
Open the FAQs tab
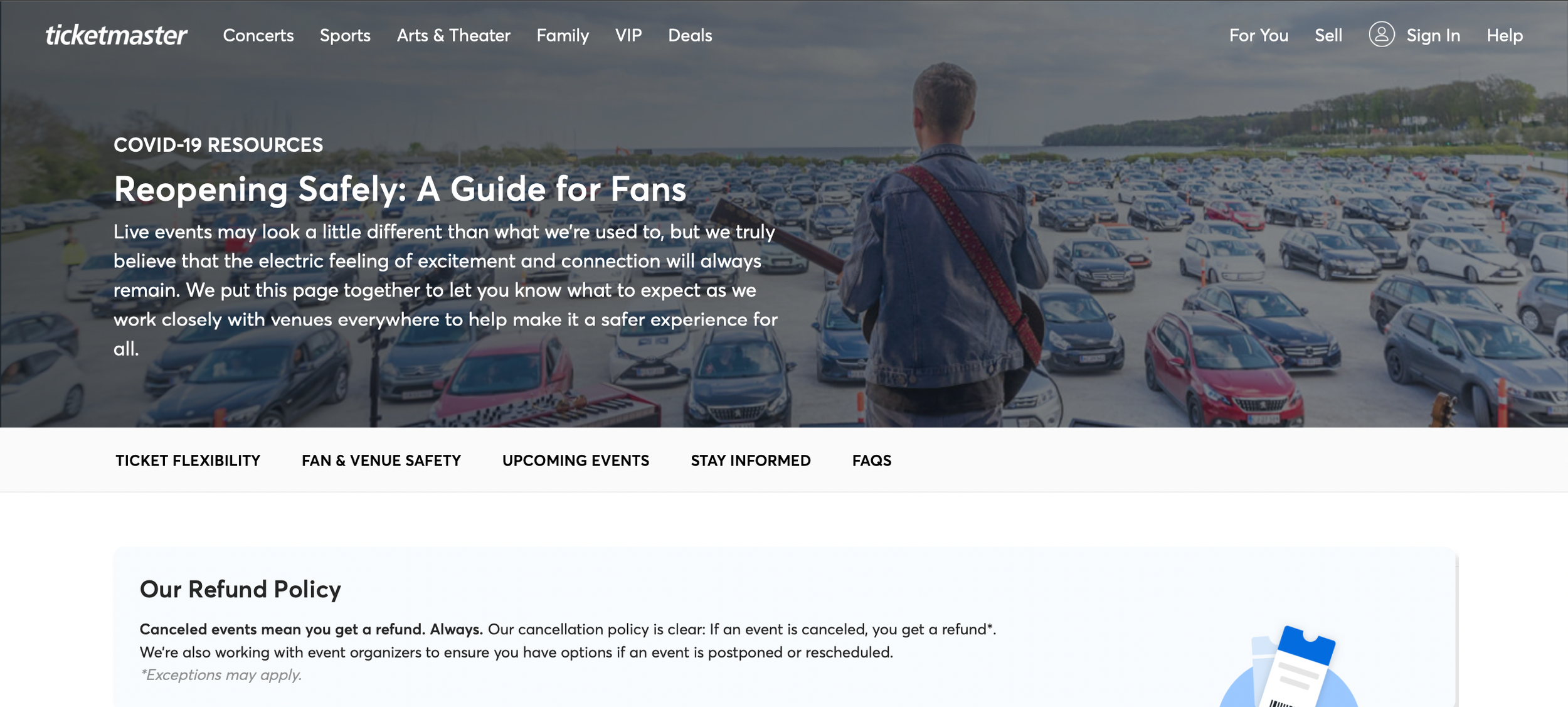click(x=871, y=460)
